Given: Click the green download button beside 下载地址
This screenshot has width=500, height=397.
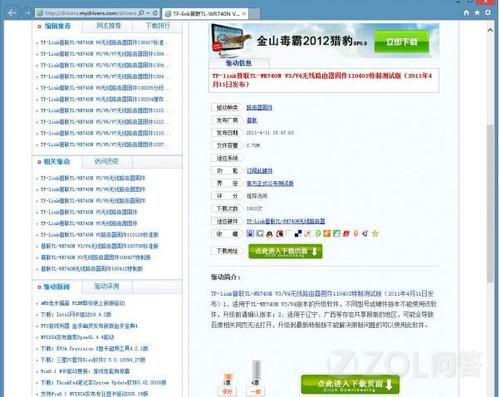Looking at the screenshot, I should coord(285,251).
